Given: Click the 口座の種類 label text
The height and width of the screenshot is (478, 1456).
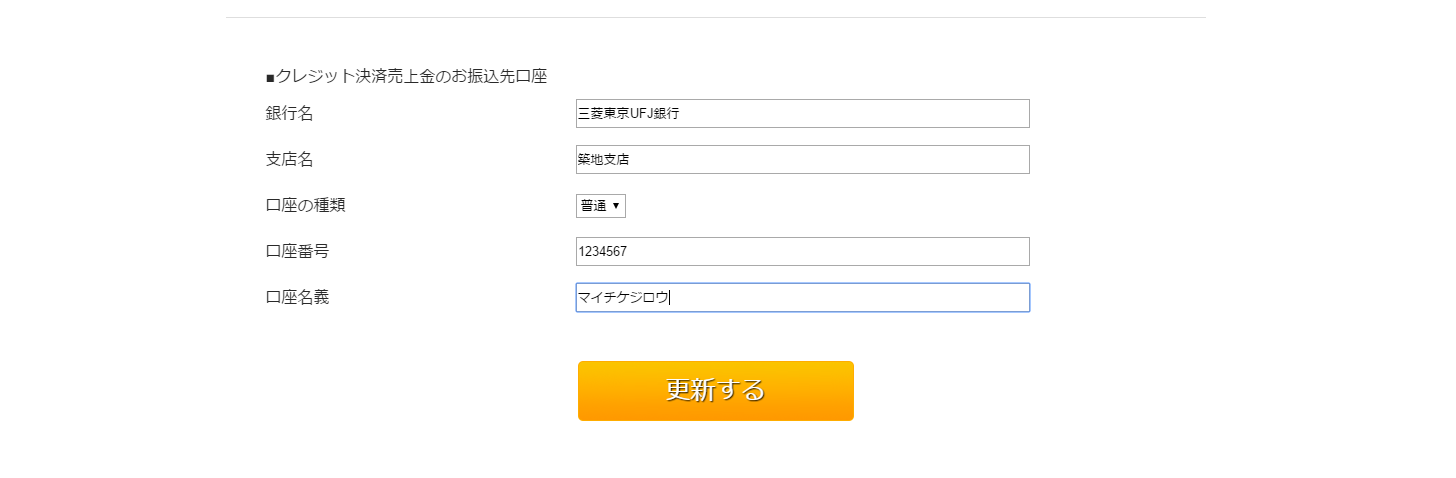Looking at the screenshot, I should point(305,206).
